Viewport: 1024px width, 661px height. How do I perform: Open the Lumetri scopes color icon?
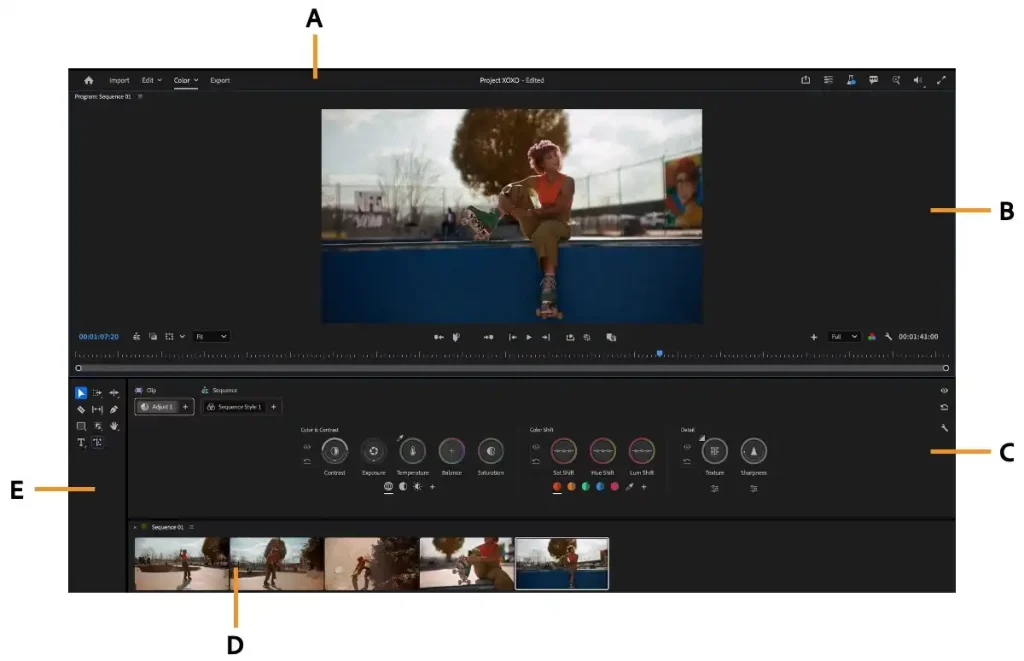point(872,337)
